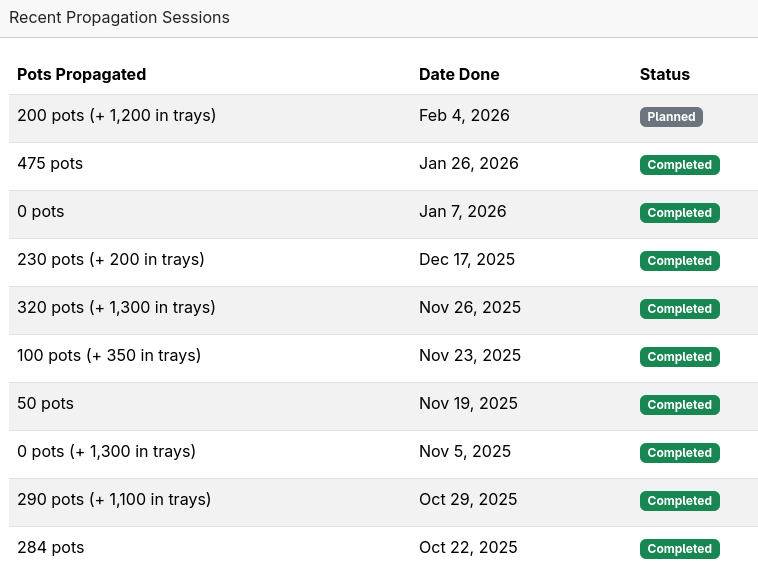Click the Completed badge for Dec 17, 2025

point(679,261)
